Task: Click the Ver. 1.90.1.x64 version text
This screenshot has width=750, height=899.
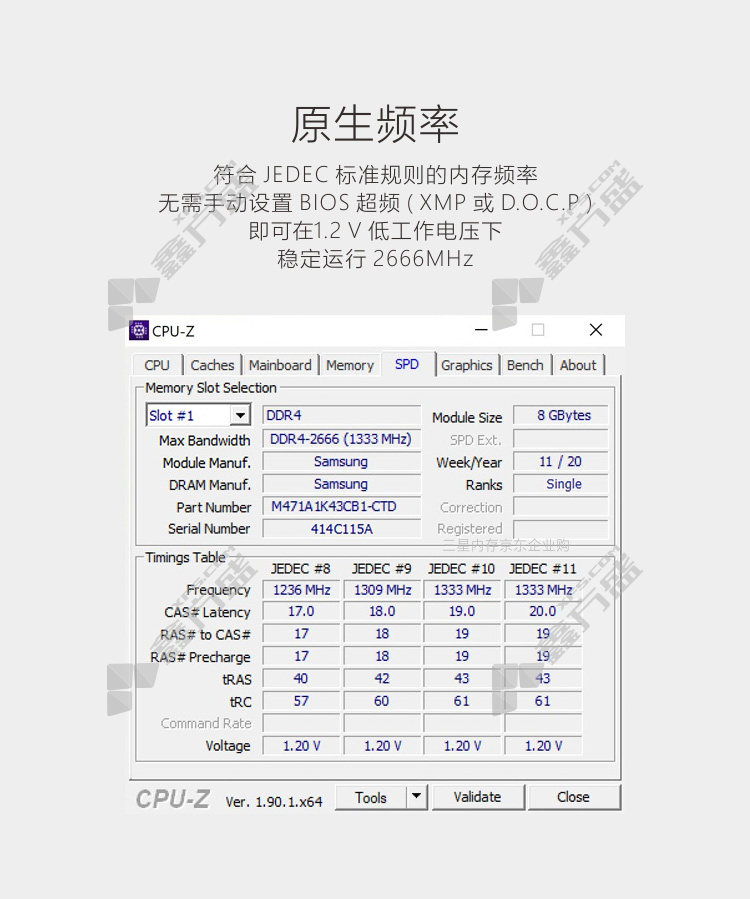Action: 274,802
